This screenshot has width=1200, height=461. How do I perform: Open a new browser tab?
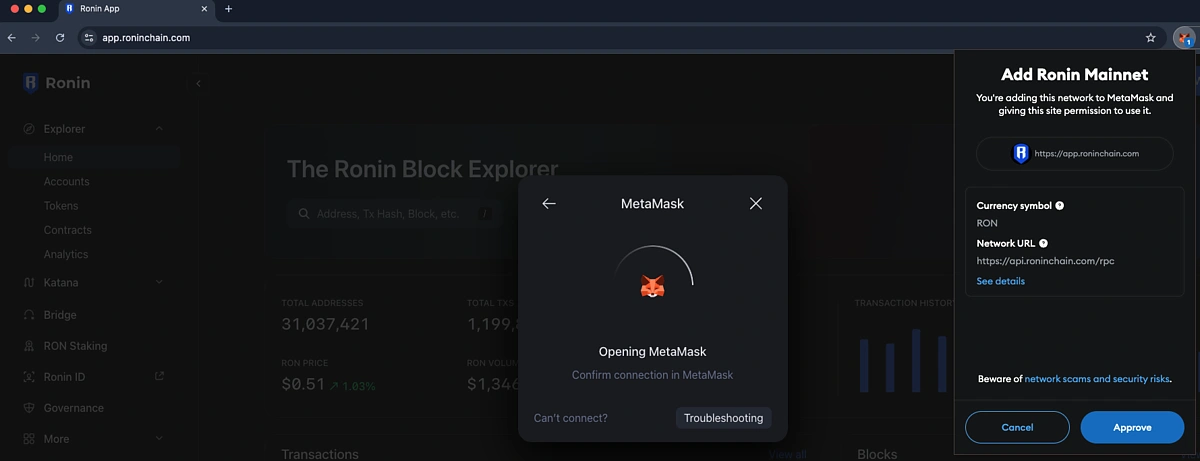228,9
